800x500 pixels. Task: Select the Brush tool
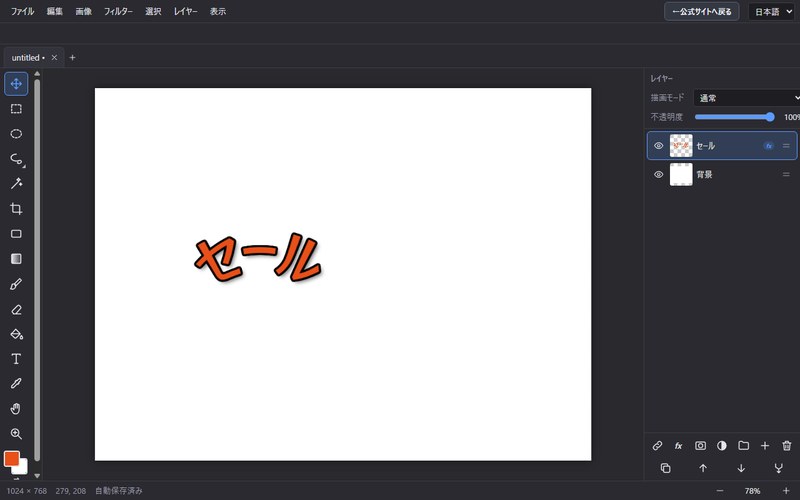coord(16,284)
